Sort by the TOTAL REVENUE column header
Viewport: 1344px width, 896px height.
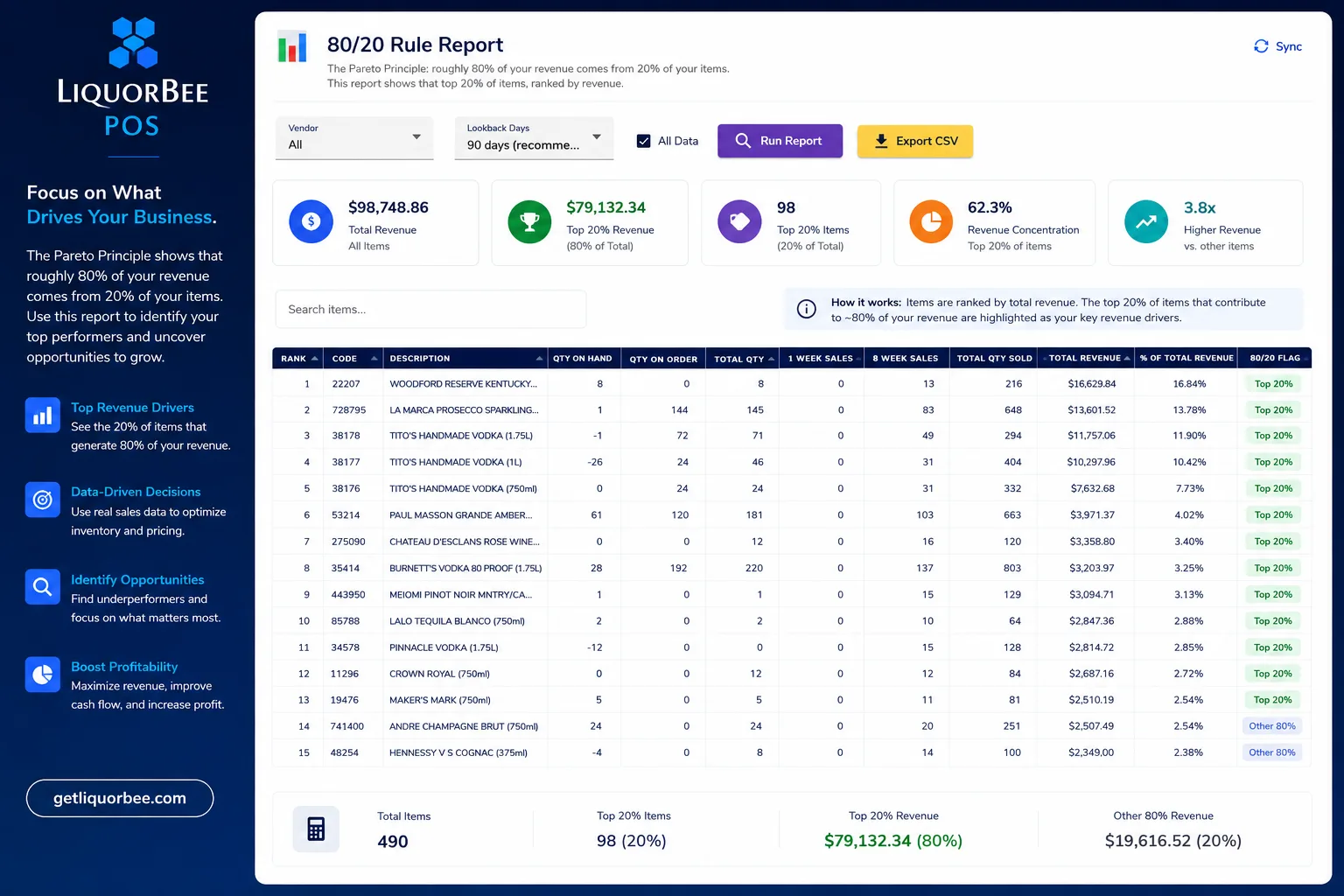(x=1088, y=359)
